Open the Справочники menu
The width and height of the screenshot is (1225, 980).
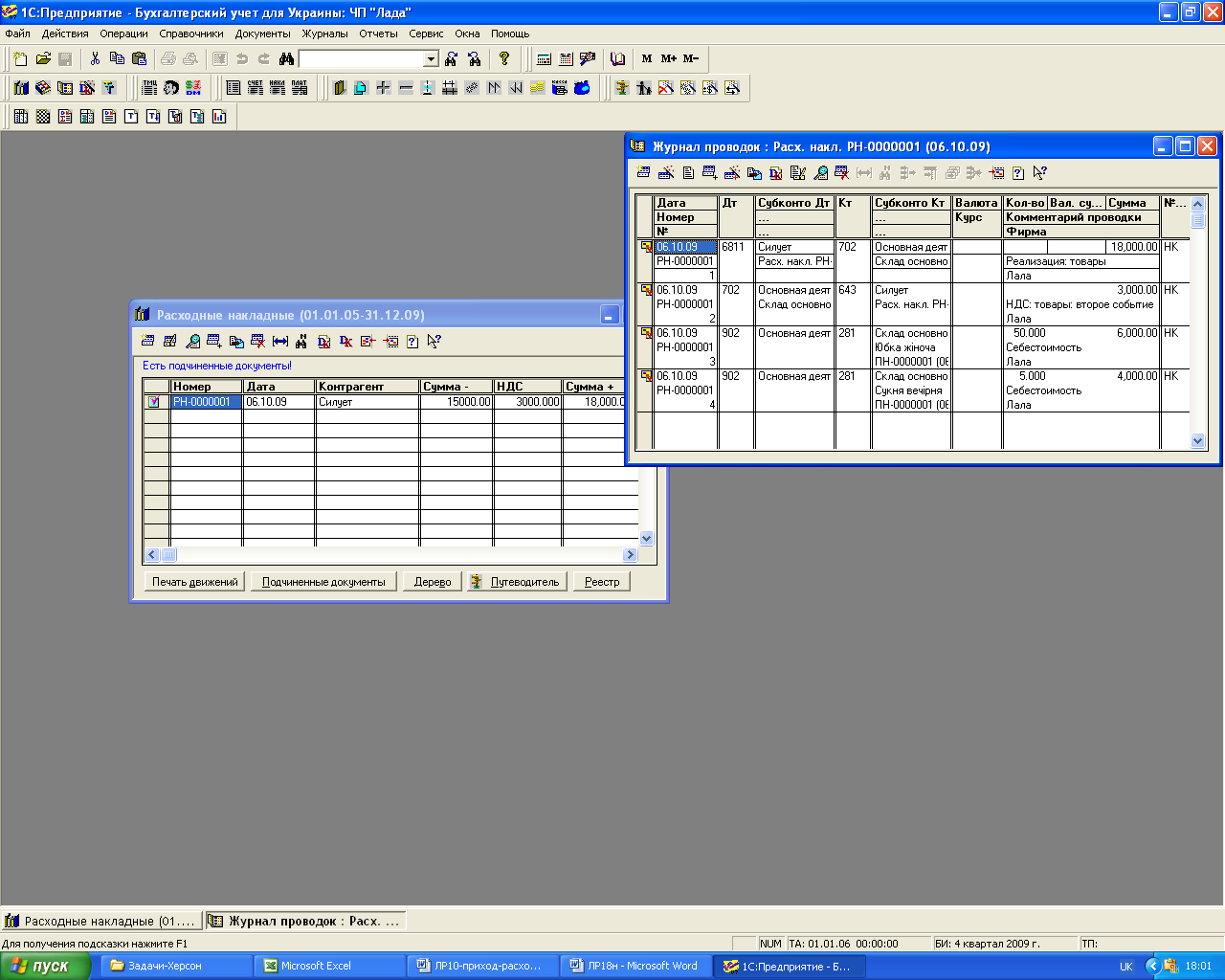click(191, 33)
